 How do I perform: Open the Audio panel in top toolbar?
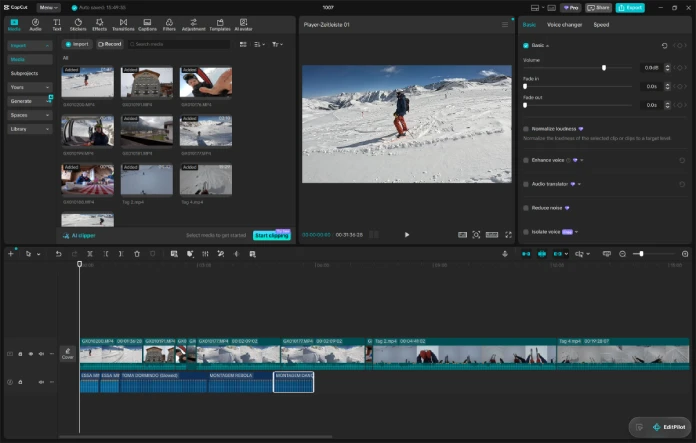tap(35, 25)
